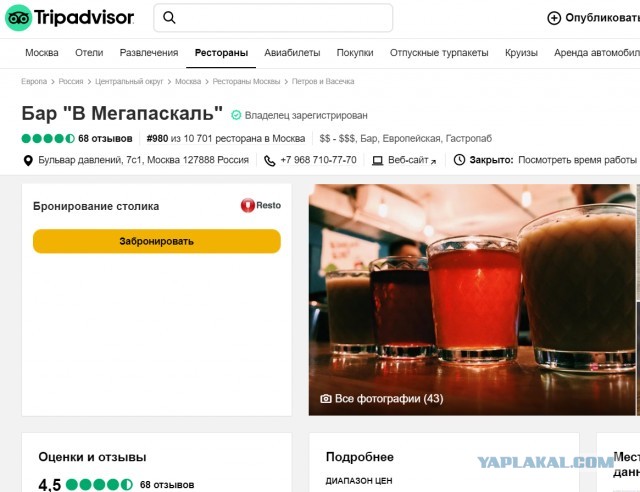Focus the Tripadvisor search field

pyautogui.click(x=273, y=18)
